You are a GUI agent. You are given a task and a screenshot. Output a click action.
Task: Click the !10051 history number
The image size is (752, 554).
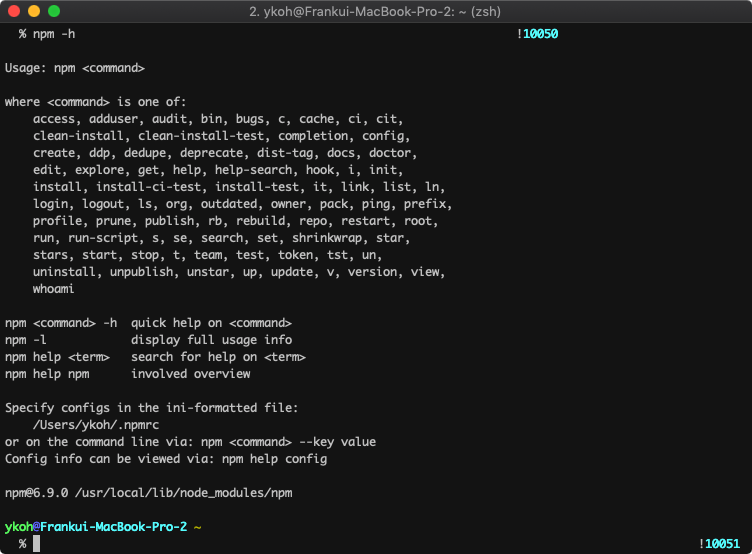[720, 543]
